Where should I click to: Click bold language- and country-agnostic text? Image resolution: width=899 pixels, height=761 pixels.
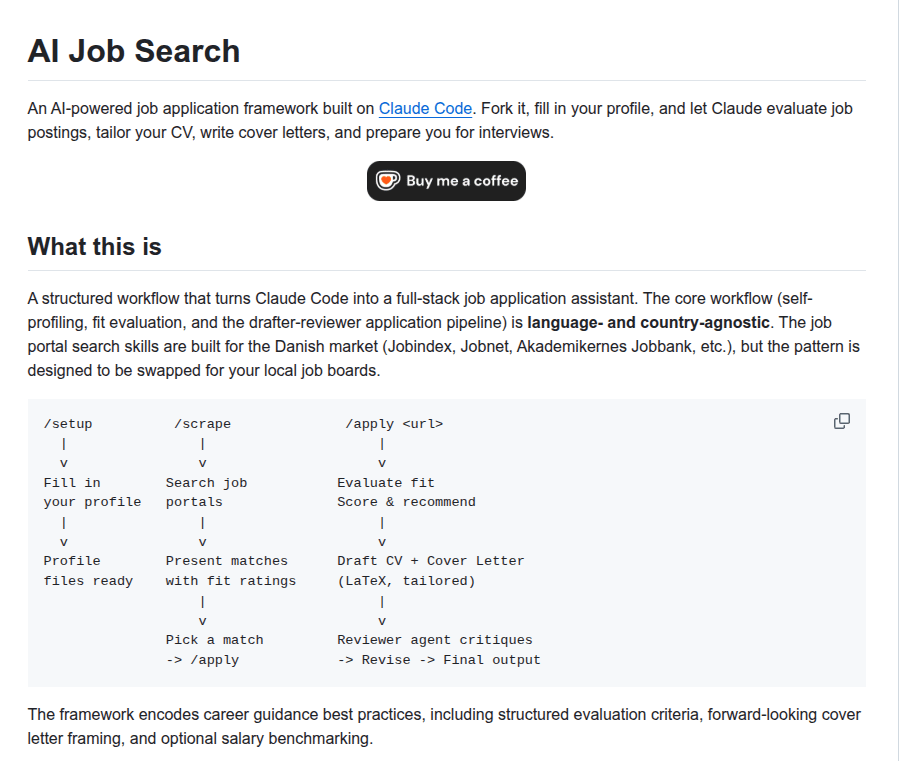pos(648,322)
